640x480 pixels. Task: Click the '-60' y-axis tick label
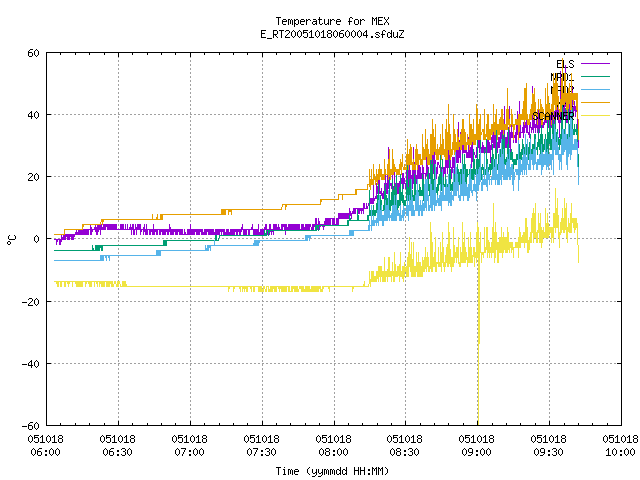point(31,426)
